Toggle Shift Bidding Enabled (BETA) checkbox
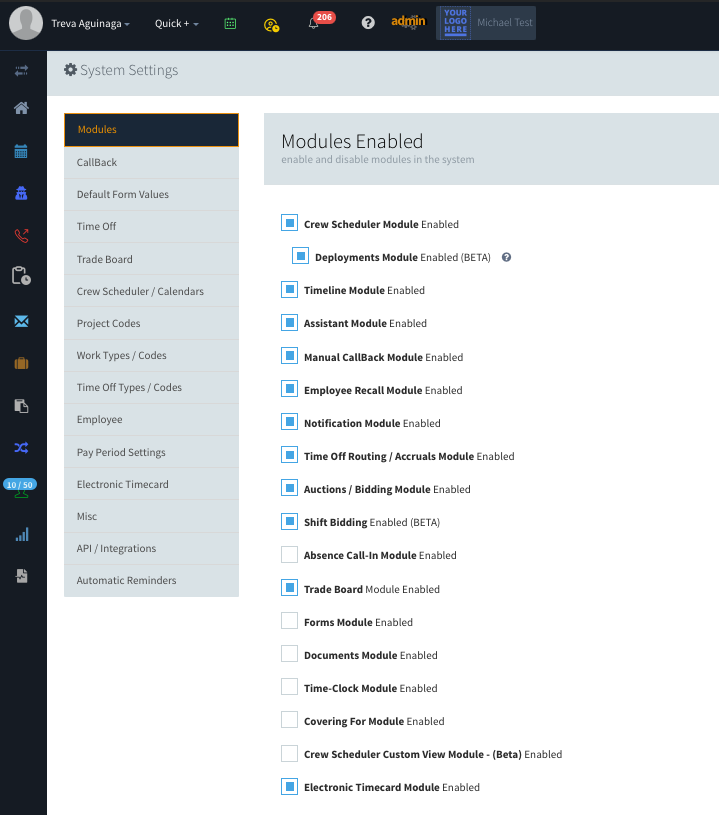The width and height of the screenshot is (719, 815). [290, 521]
